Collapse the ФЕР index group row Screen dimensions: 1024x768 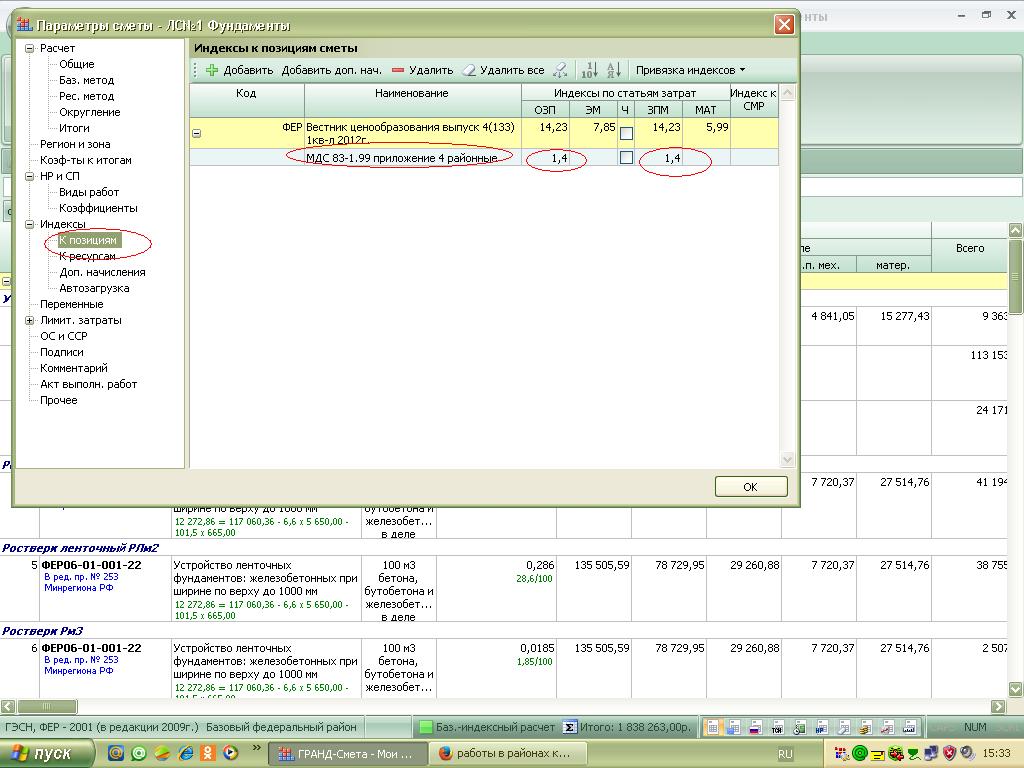197,133
